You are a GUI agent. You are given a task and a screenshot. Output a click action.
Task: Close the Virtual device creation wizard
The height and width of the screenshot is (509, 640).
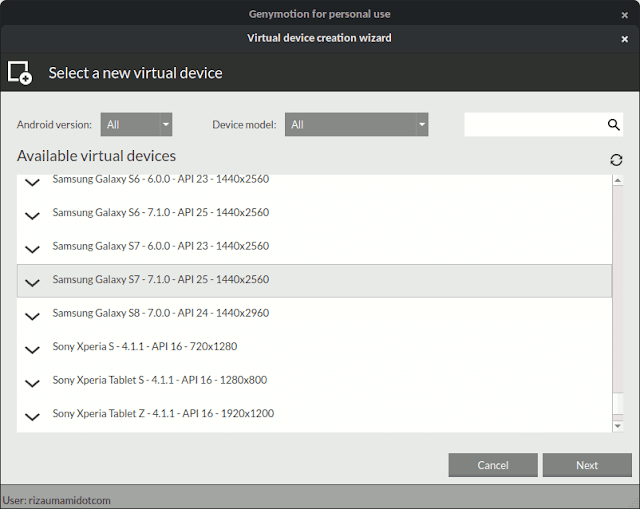[624, 39]
